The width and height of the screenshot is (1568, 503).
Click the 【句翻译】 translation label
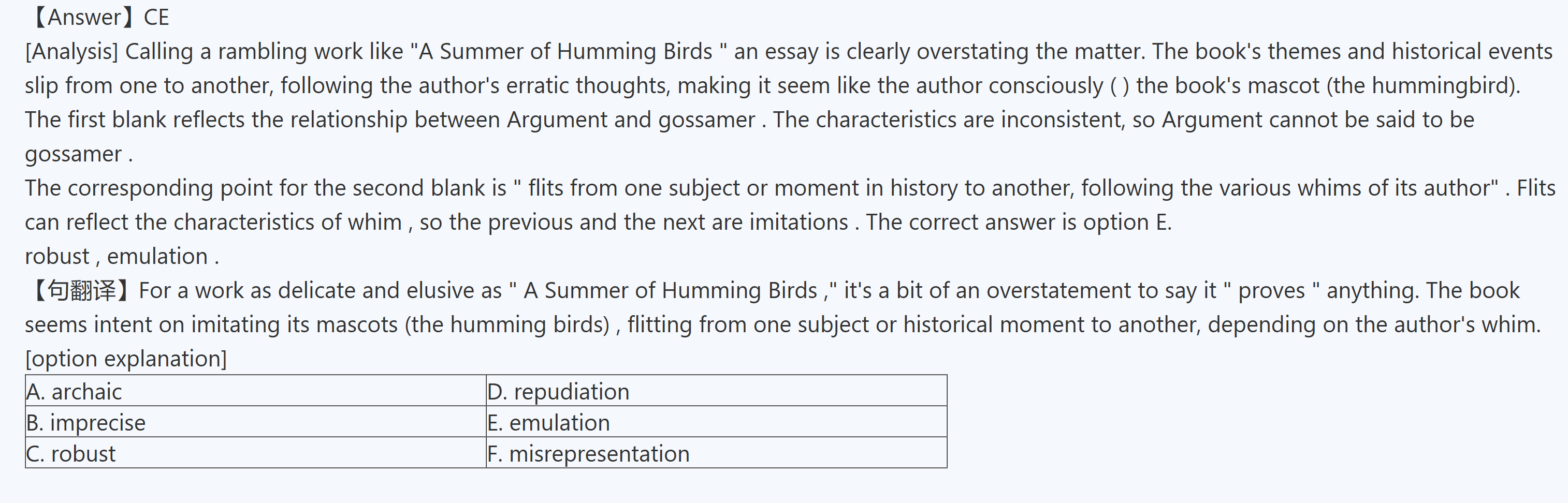point(80,290)
